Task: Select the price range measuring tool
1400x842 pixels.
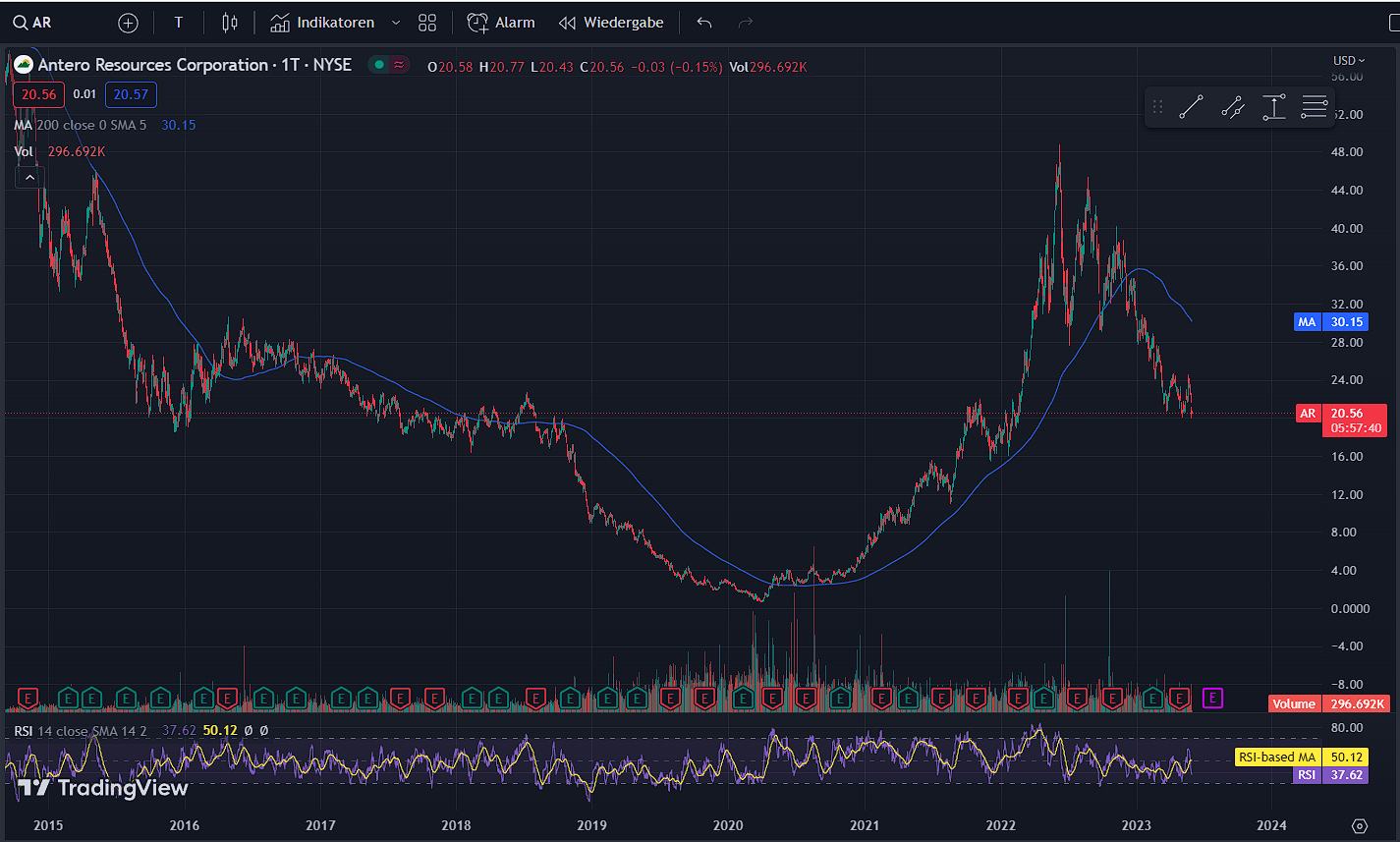Action: [1273, 107]
